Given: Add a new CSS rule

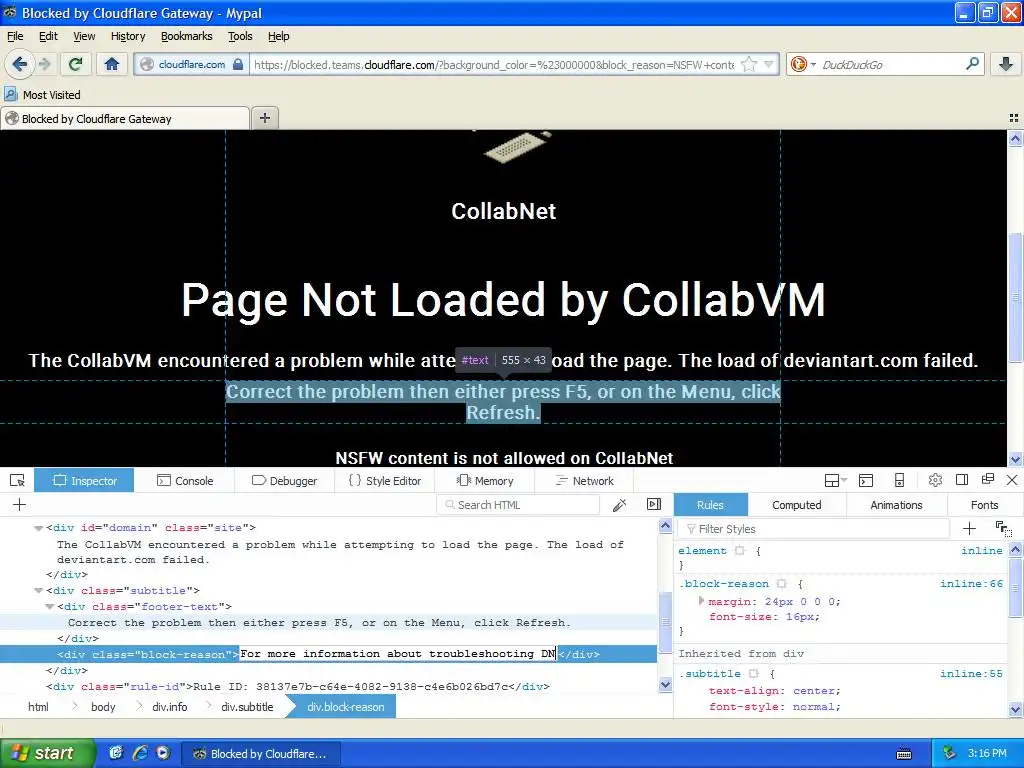Looking at the screenshot, I should pos(970,528).
